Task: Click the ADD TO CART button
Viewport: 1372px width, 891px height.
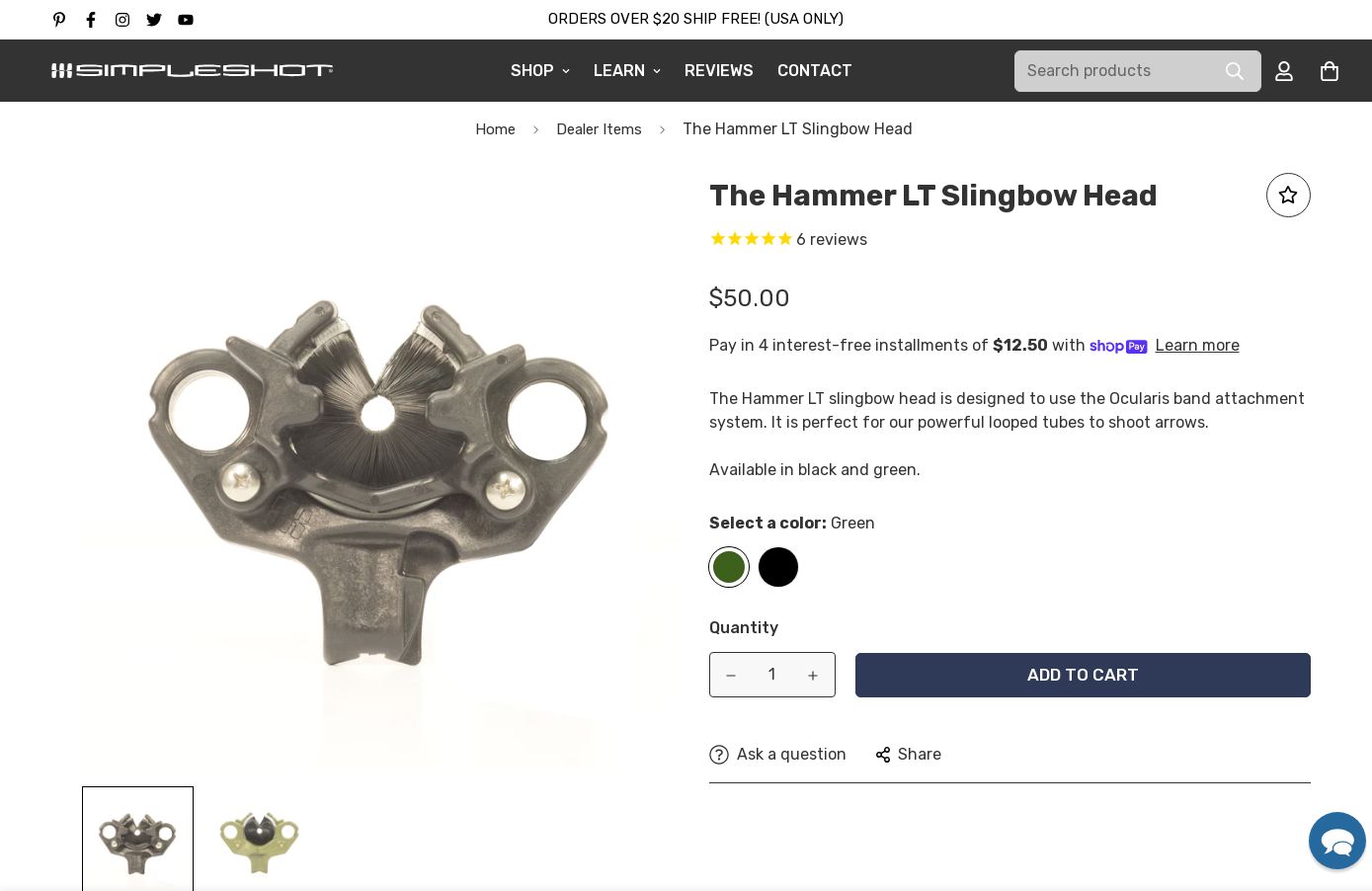Action: tap(1083, 676)
